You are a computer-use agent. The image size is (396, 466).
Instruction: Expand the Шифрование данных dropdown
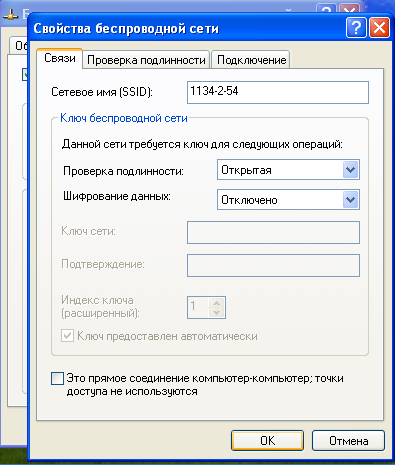point(350,200)
